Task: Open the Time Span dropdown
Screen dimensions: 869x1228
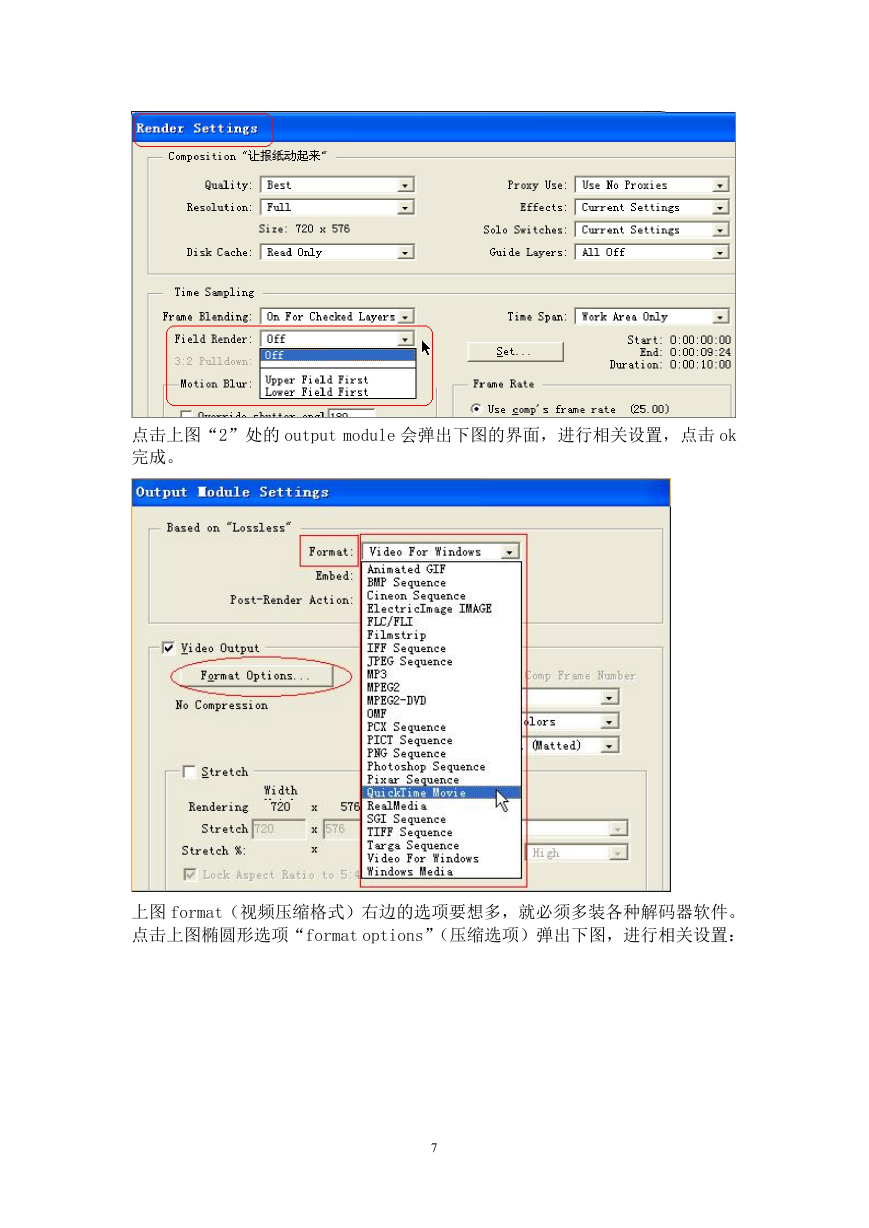Action: point(652,316)
